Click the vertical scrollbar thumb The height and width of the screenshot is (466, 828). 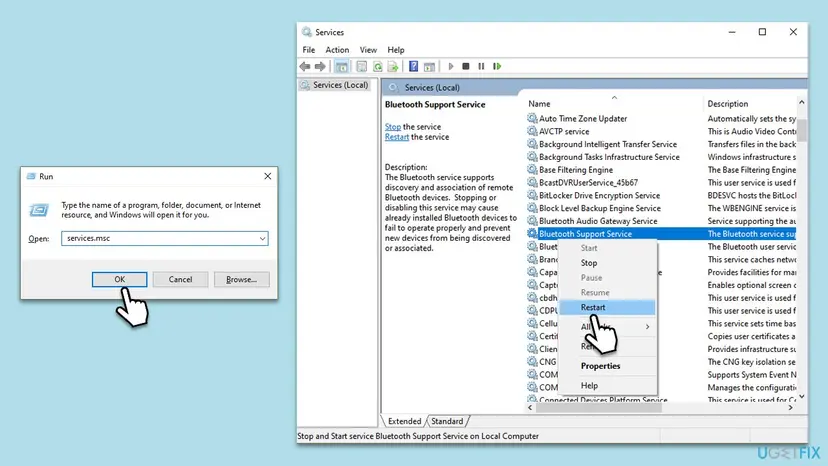coord(802,129)
